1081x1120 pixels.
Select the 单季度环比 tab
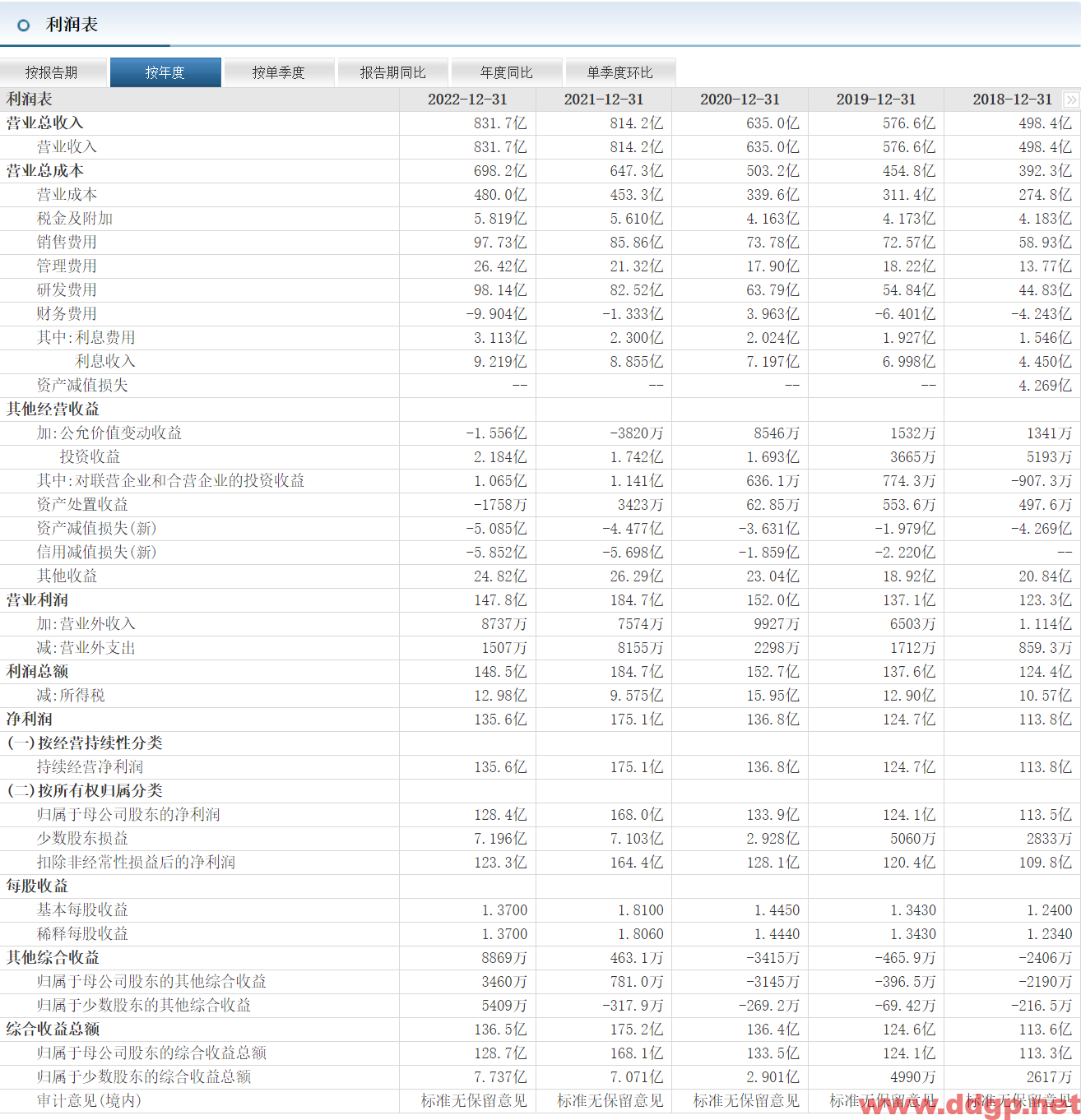pyautogui.click(x=620, y=72)
